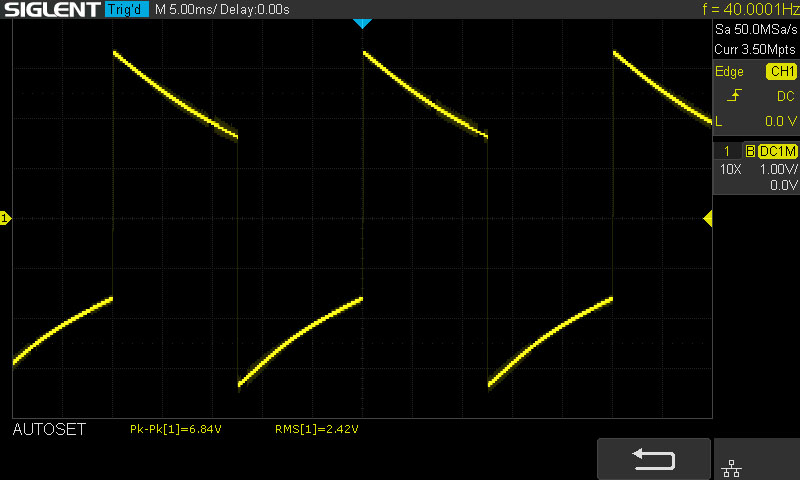This screenshot has width=800, height=480.
Task: Click the Edge trigger type label
Action: point(729,71)
